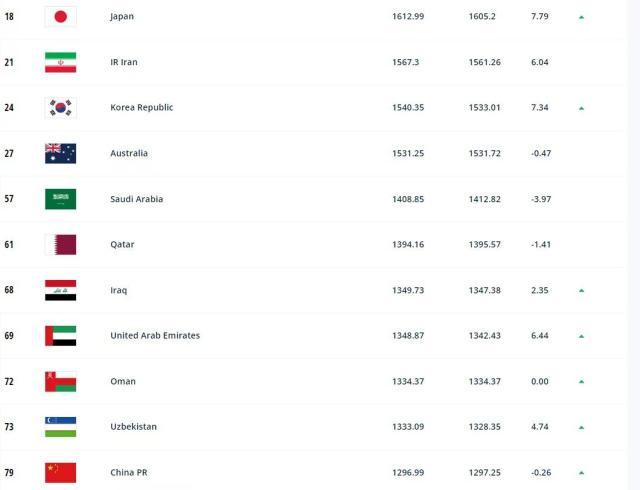
Task: Open the Saudi Arabia team name link
Action: 136,199
